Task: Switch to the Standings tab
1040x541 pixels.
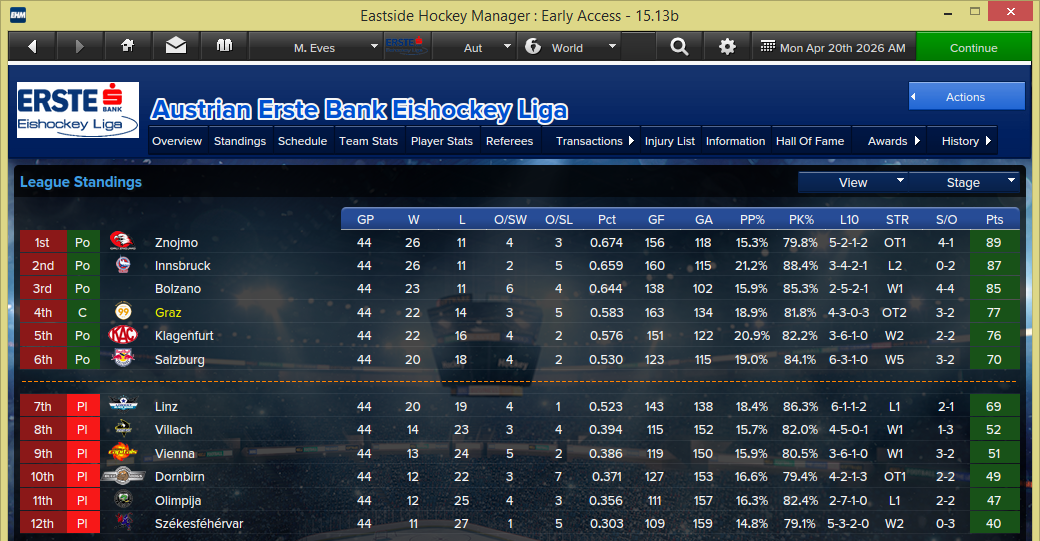Action: tap(240, 141)
